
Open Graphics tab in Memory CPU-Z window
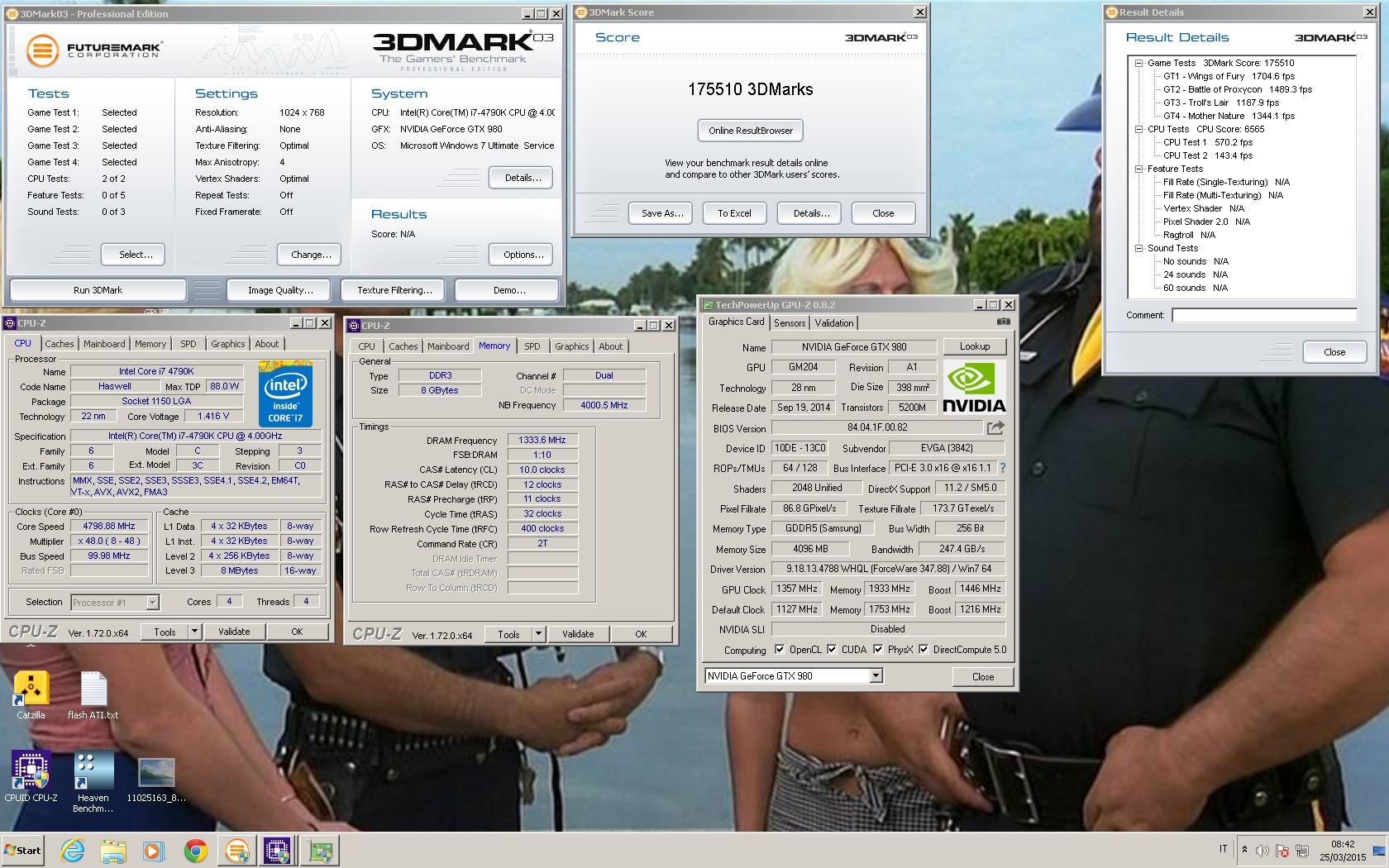pos(572,346)
